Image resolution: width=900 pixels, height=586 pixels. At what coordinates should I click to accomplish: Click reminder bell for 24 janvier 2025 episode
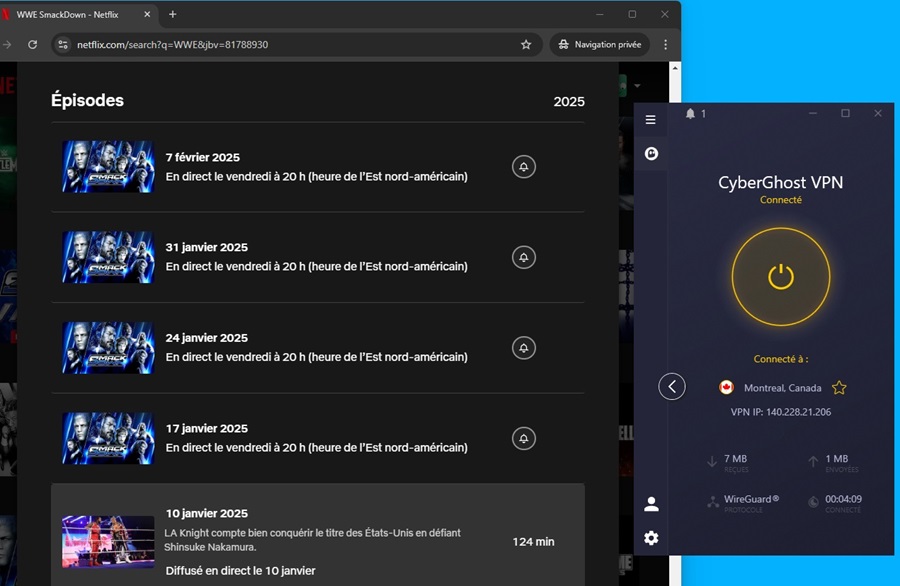[x=523, y=348]
